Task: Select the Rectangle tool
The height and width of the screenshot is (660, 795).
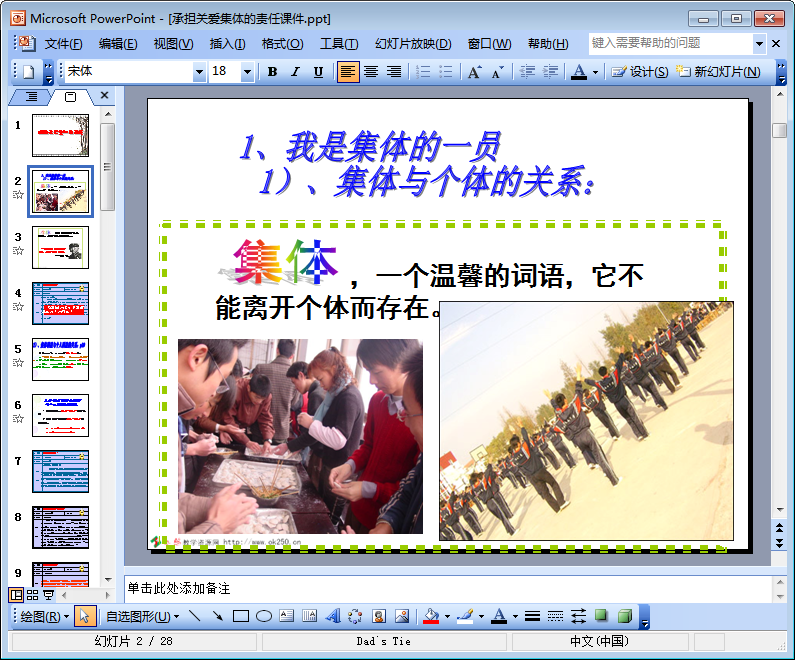Action: 240,616
